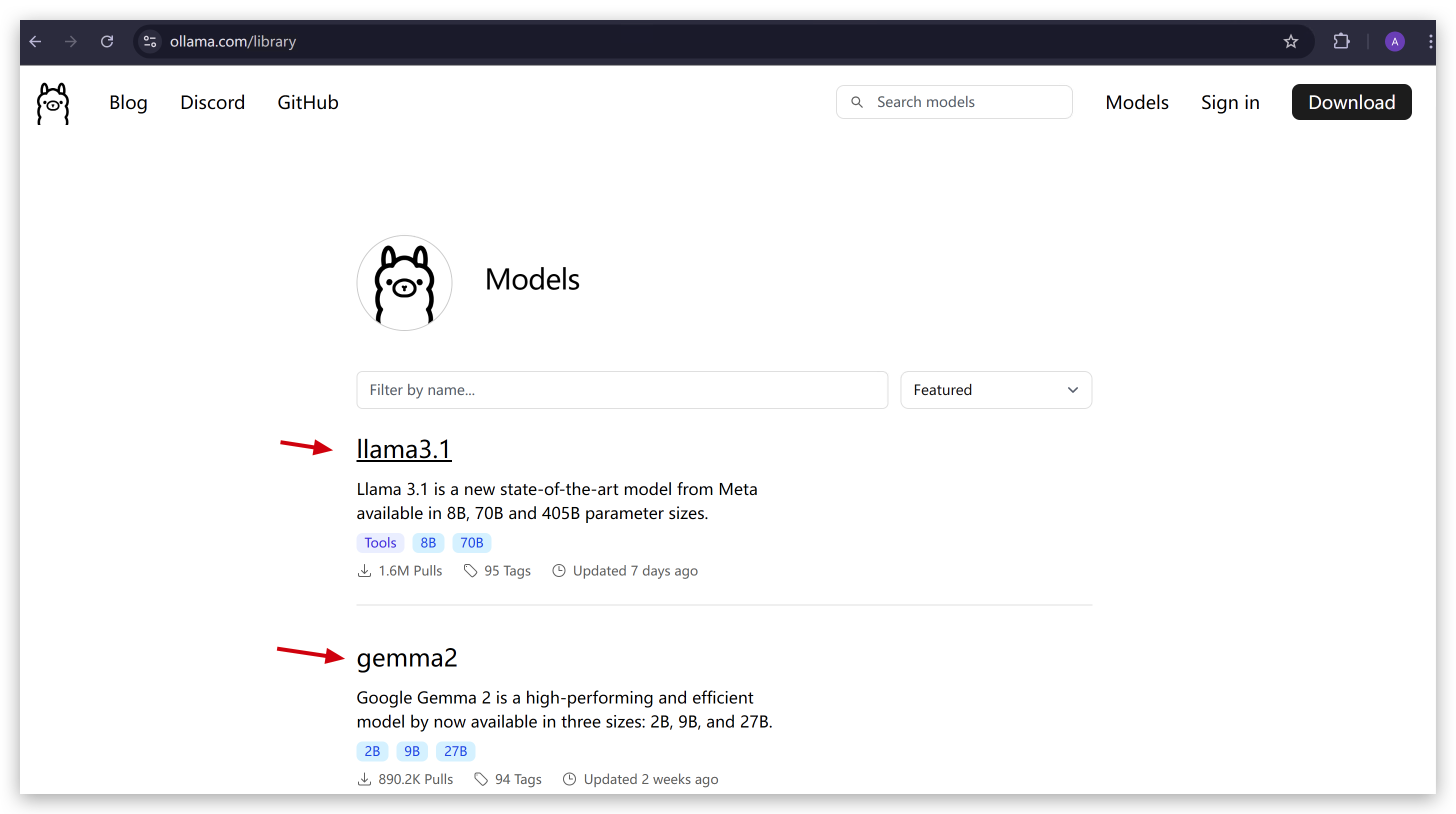The image size is (1456, 814).
Task: Open the purple profile avatar
Action: [x=1394, y=41]
